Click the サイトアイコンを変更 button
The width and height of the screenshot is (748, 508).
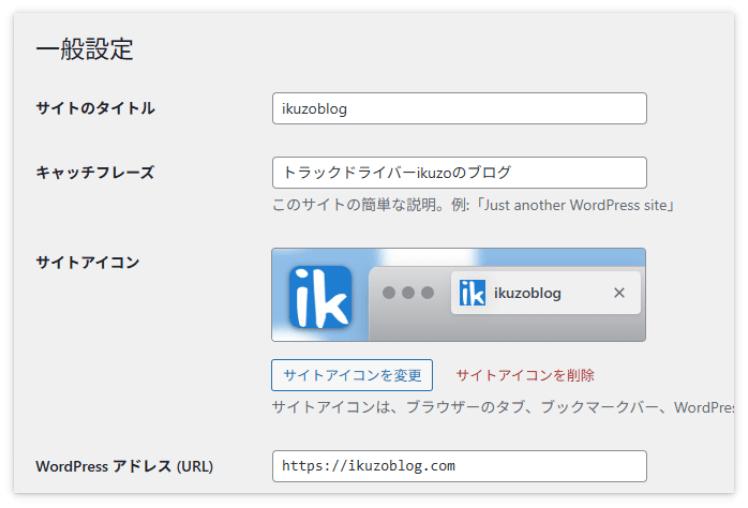point(352,375)
